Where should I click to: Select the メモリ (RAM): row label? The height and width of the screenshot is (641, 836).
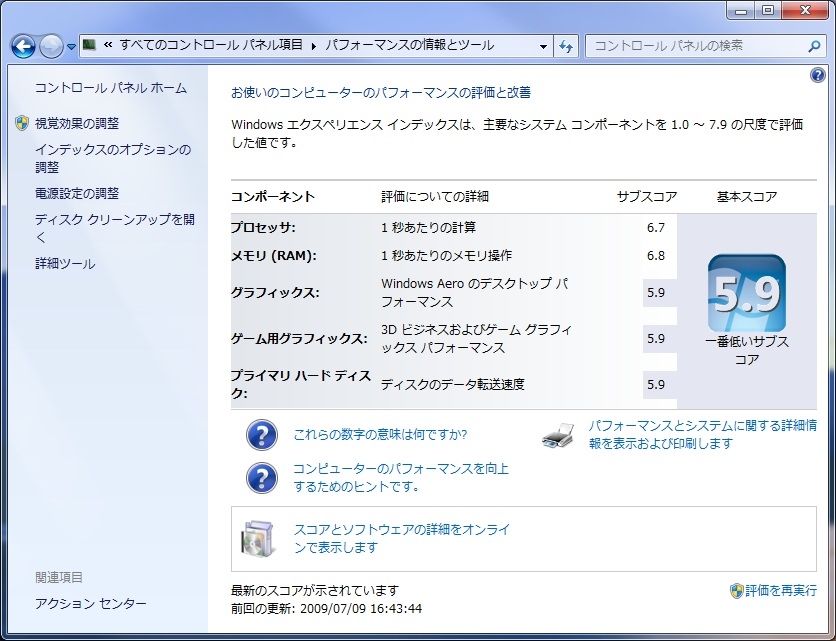274,256
